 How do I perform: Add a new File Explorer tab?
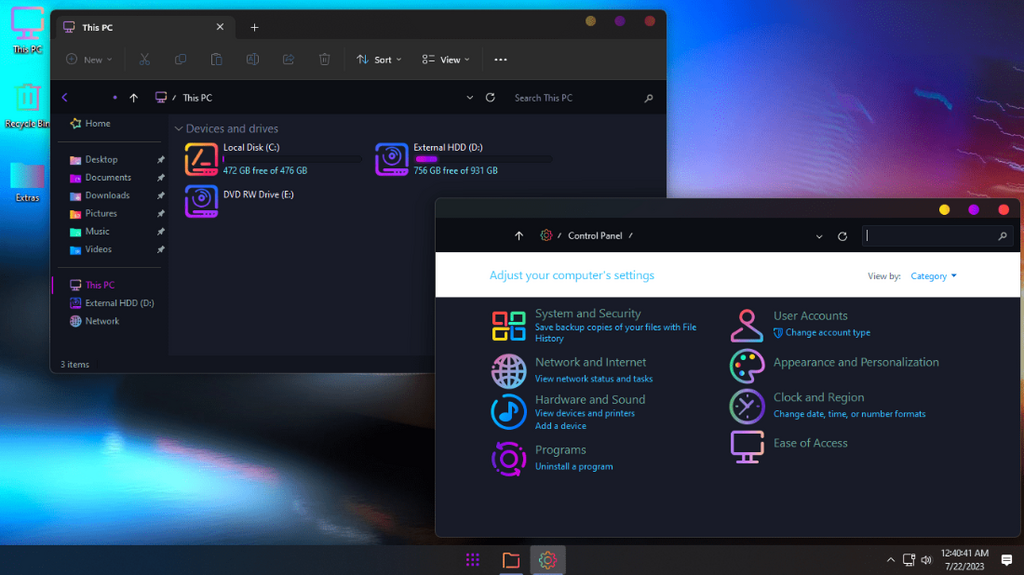[x=255, y=27]
